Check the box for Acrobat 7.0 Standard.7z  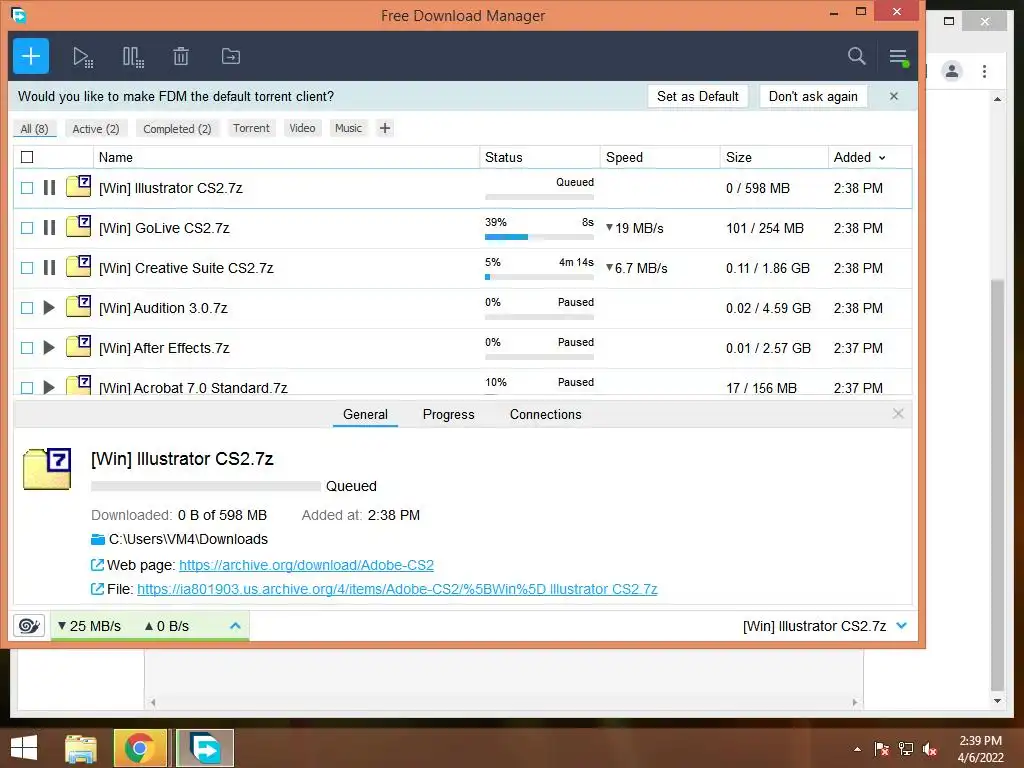[x=27, y=387]
